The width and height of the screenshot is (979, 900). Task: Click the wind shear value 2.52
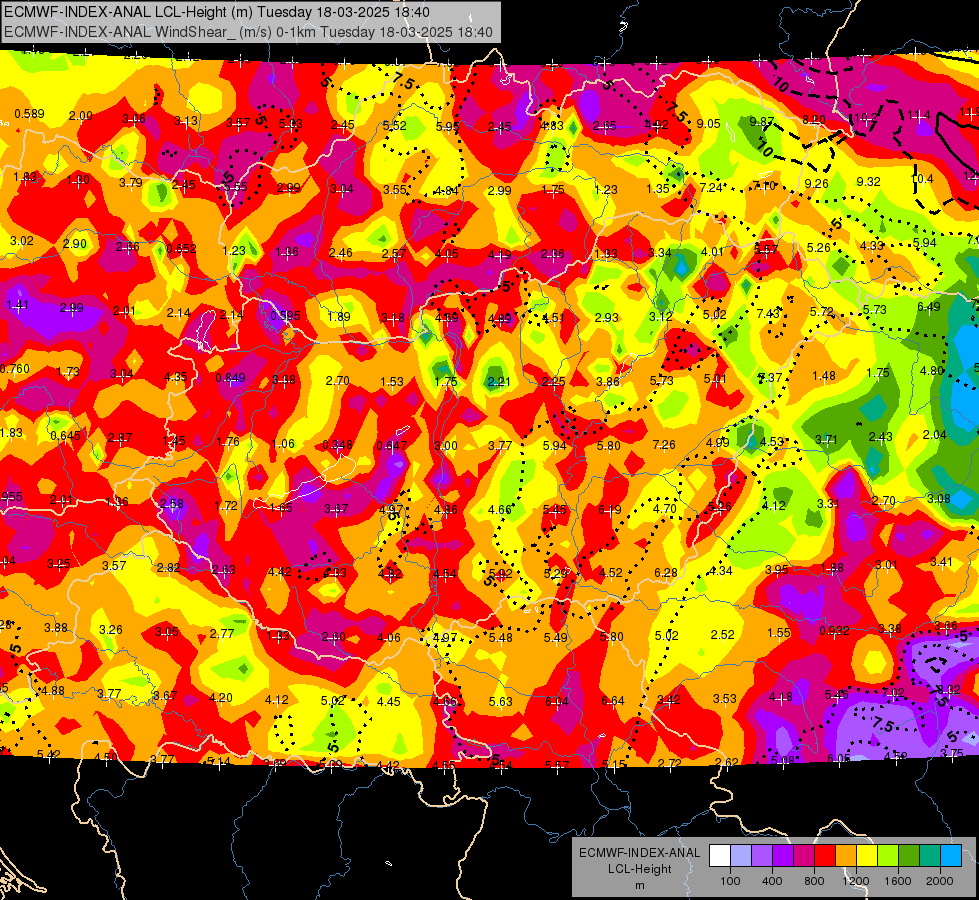click(722, 635)
